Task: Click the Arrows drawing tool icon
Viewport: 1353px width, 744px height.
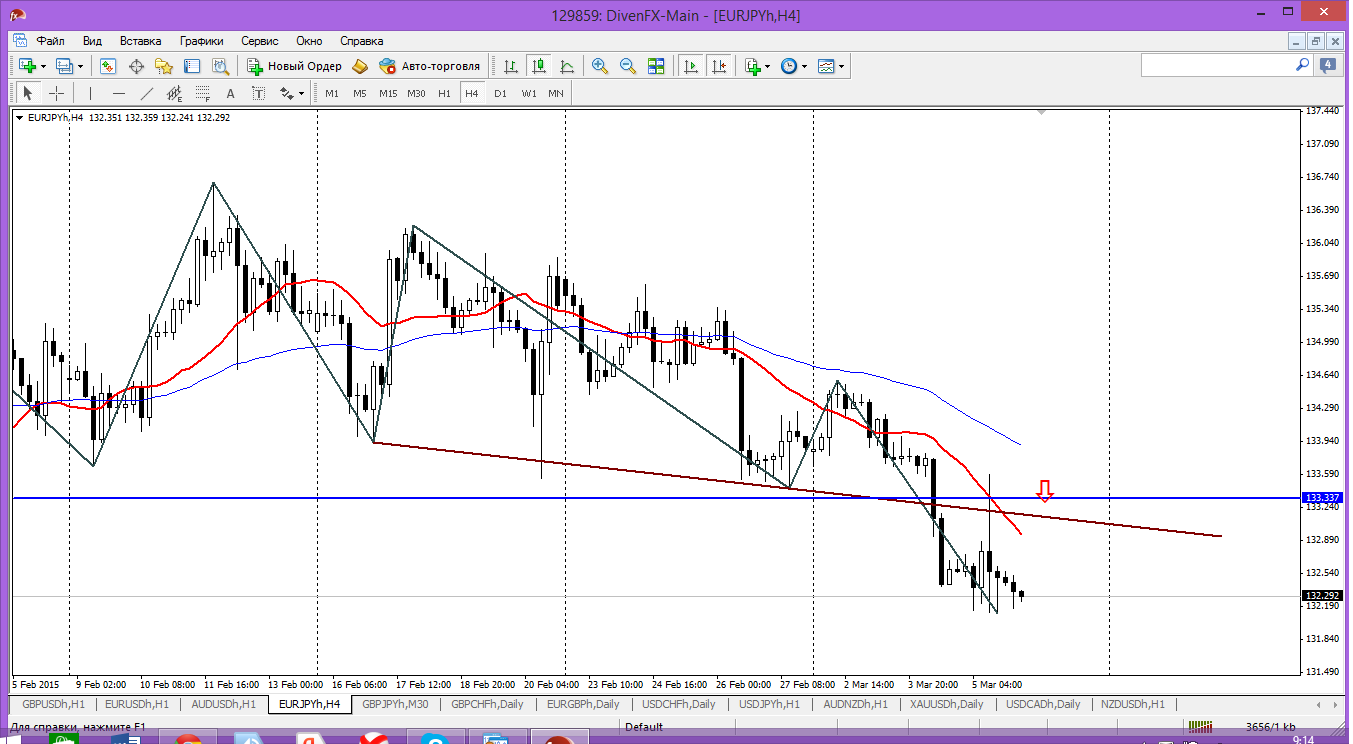Action: pos(287,93)
